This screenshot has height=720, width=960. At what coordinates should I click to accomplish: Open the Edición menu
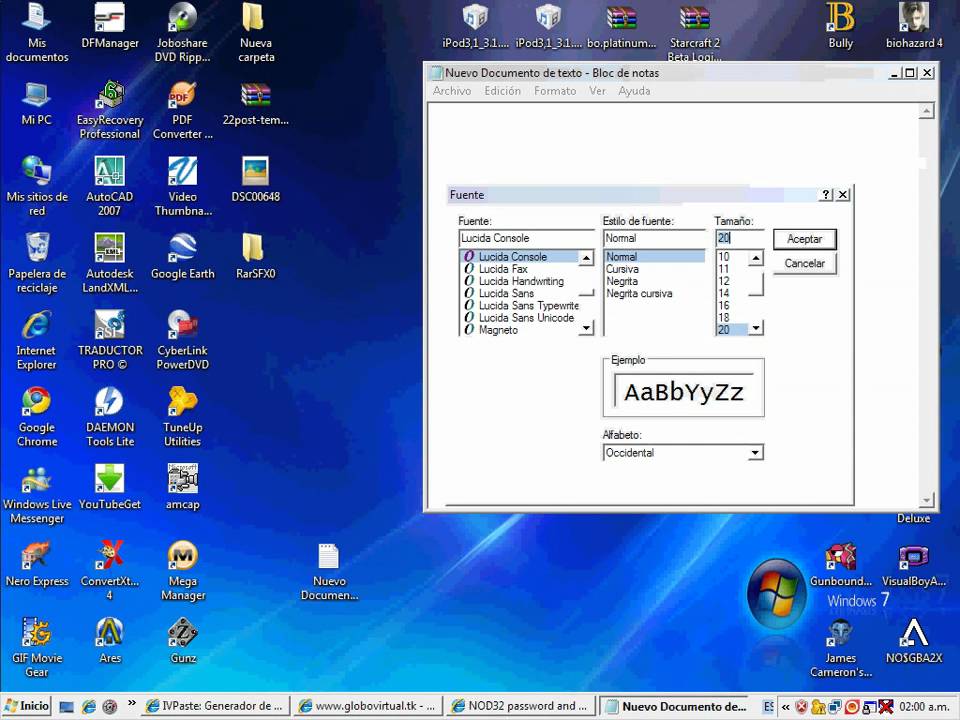tap(502, 91)
